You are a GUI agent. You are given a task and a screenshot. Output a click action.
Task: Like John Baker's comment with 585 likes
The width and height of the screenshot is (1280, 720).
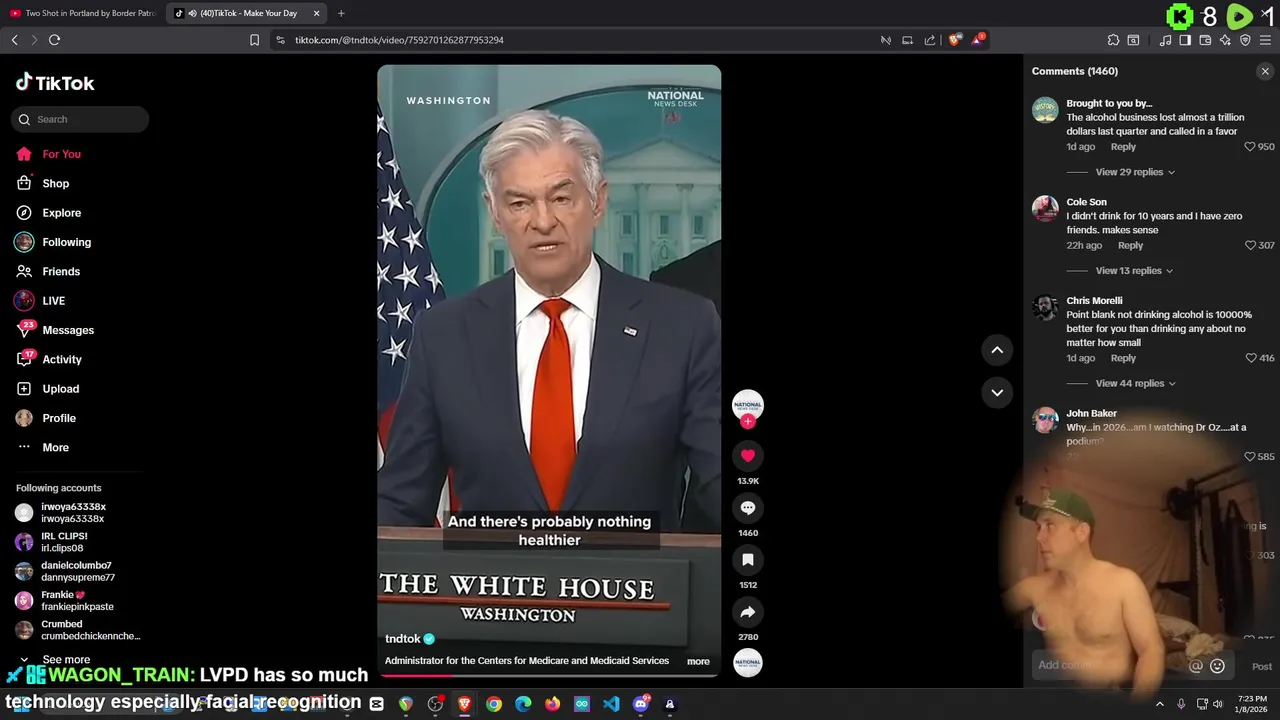1250,457
